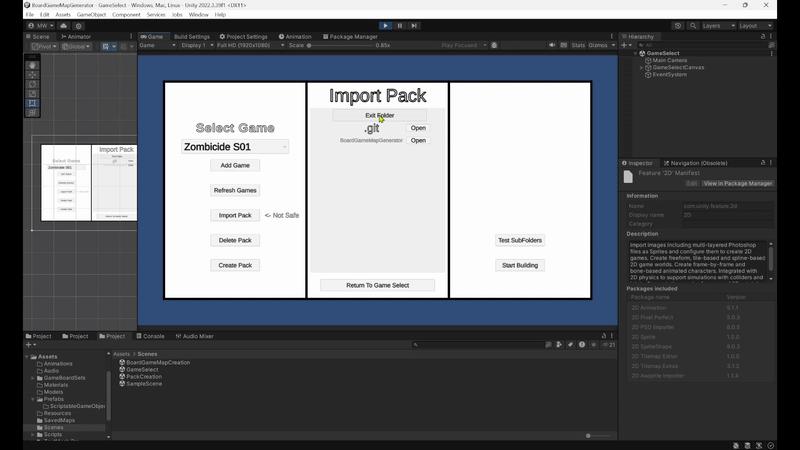Viewport: 800px width, 450px height.
Task: Toggle the Stats overlay in Game view
Action: coord(578,45)
